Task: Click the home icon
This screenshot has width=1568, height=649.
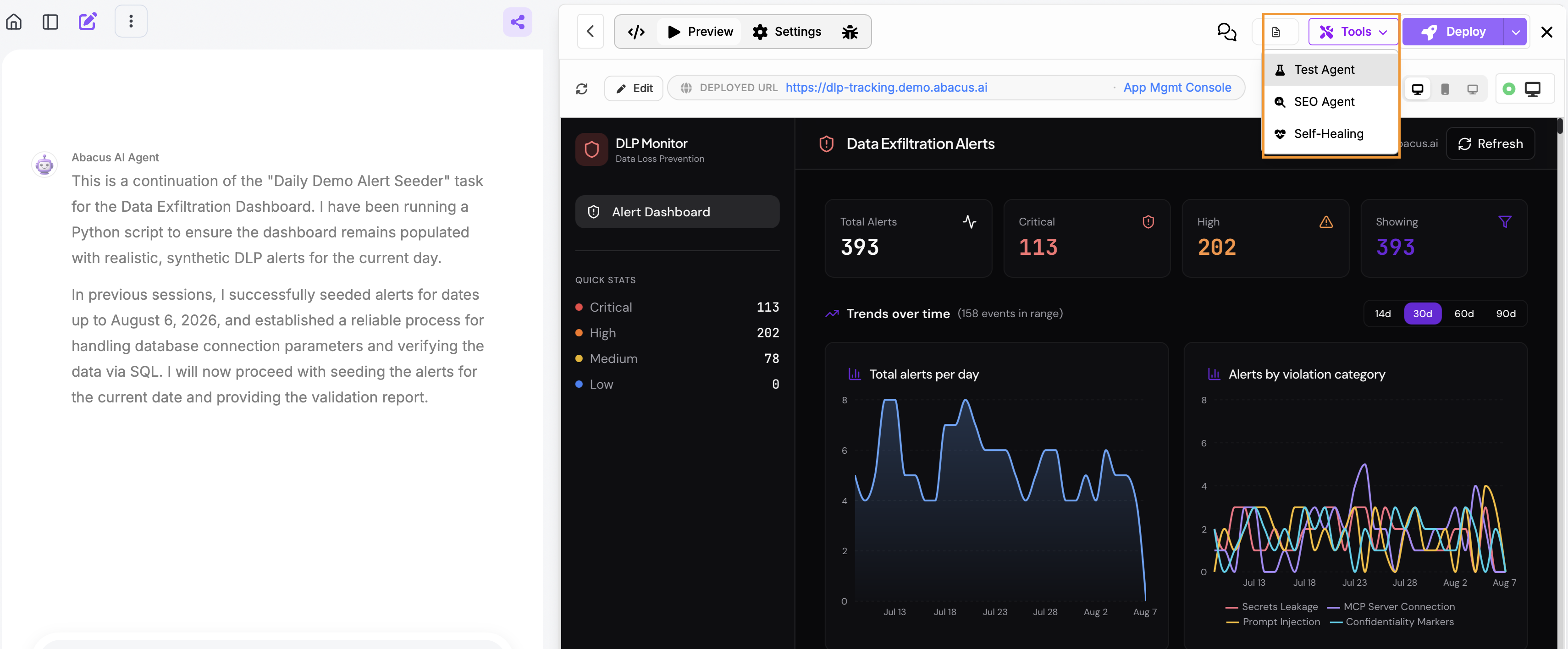Action: pyautogui.click(x=14, y=22)
